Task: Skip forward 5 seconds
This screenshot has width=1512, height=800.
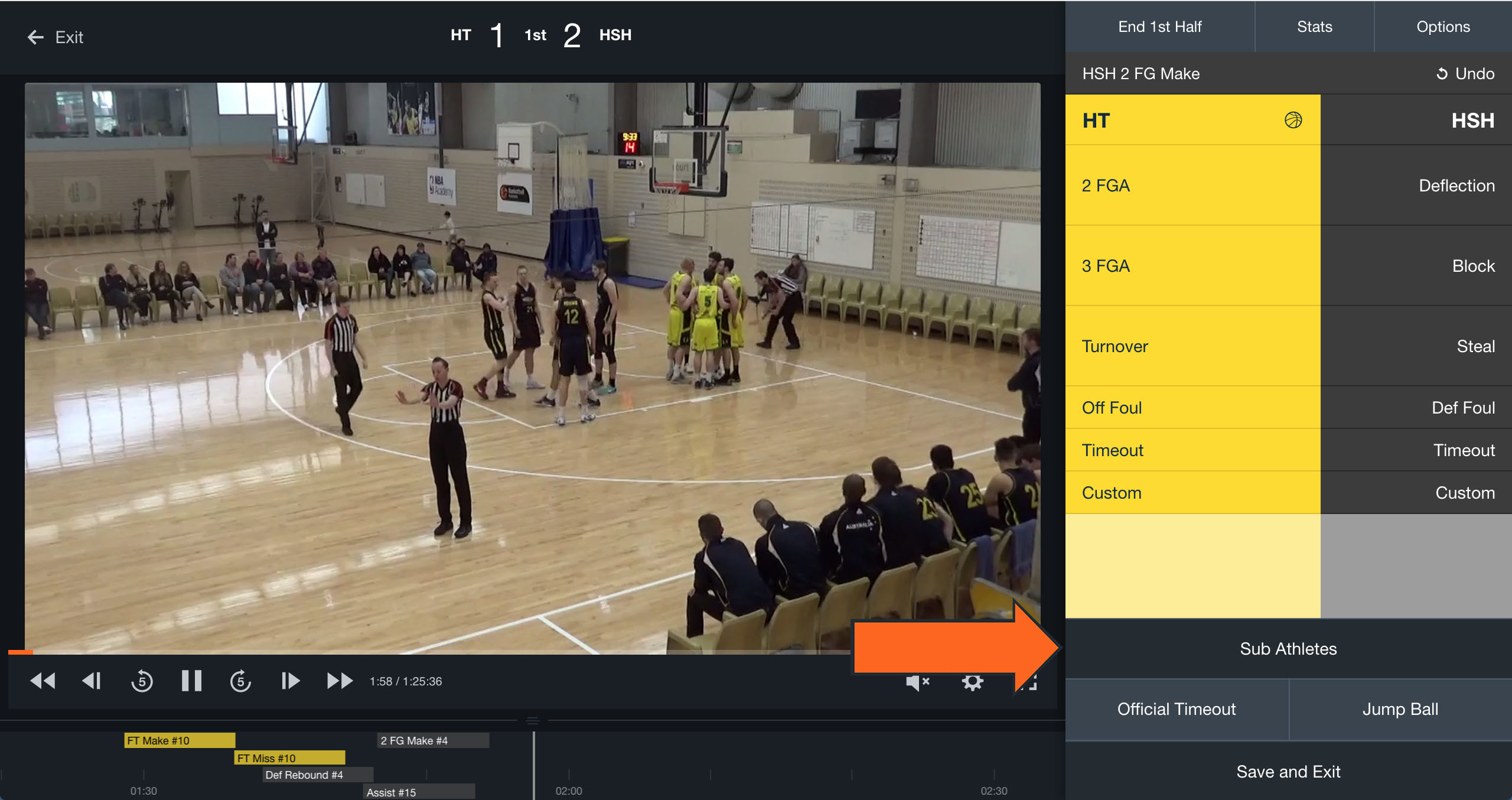Action: click(x=240, y=681)
